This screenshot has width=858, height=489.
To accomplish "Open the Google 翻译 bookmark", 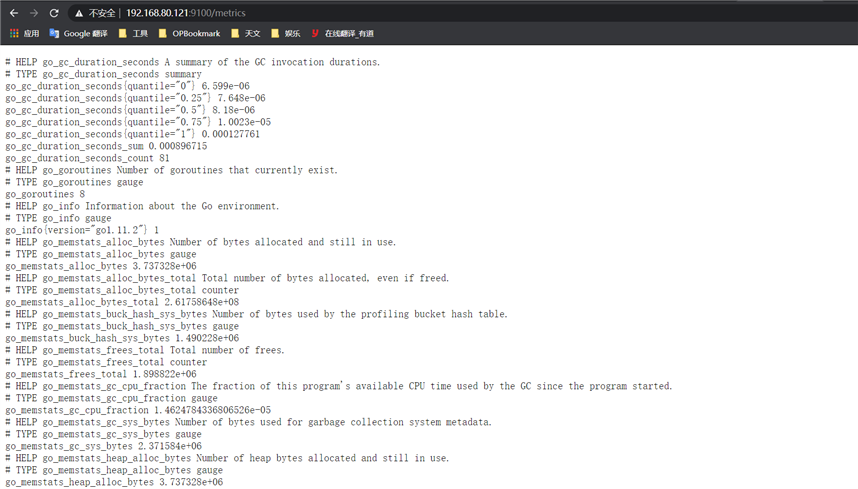I will pos(78,33).
